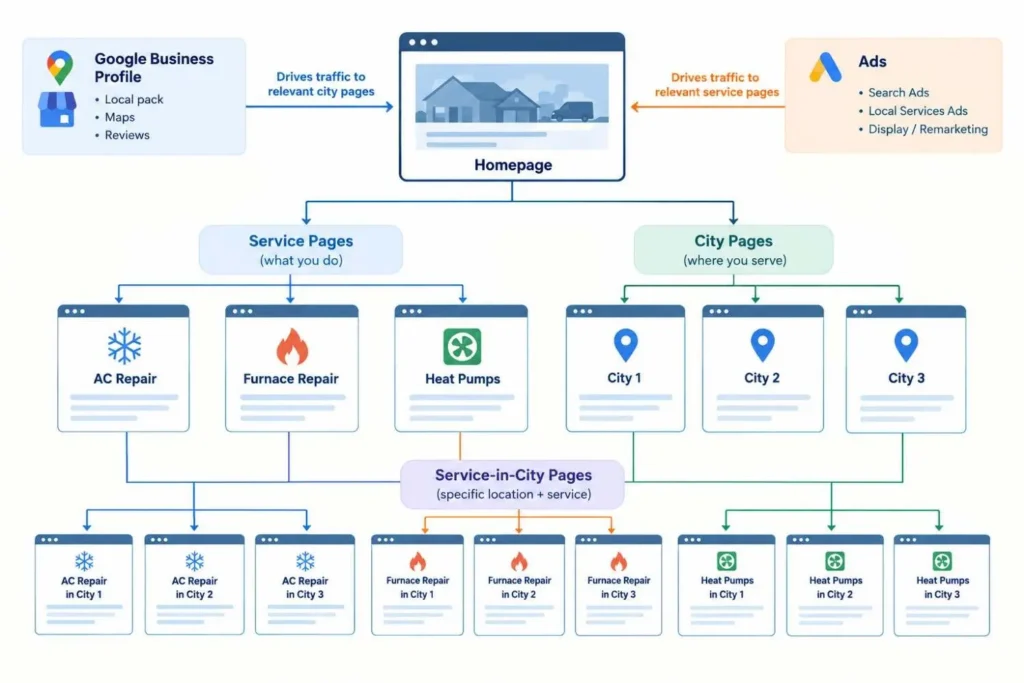The height and width of the screenshot is (683, 1024).
Task: Click 'Drives traffic to relevant city pages' text
Action: coord(321,84)
